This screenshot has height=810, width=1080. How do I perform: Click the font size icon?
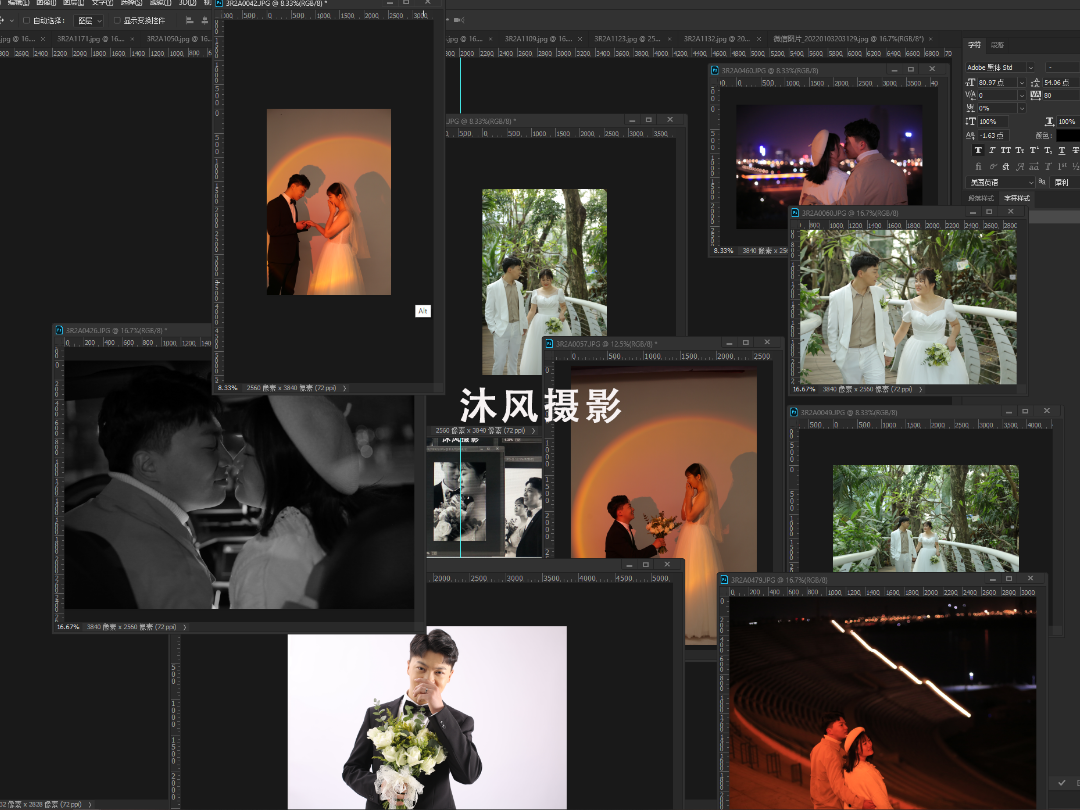point(971,83)
